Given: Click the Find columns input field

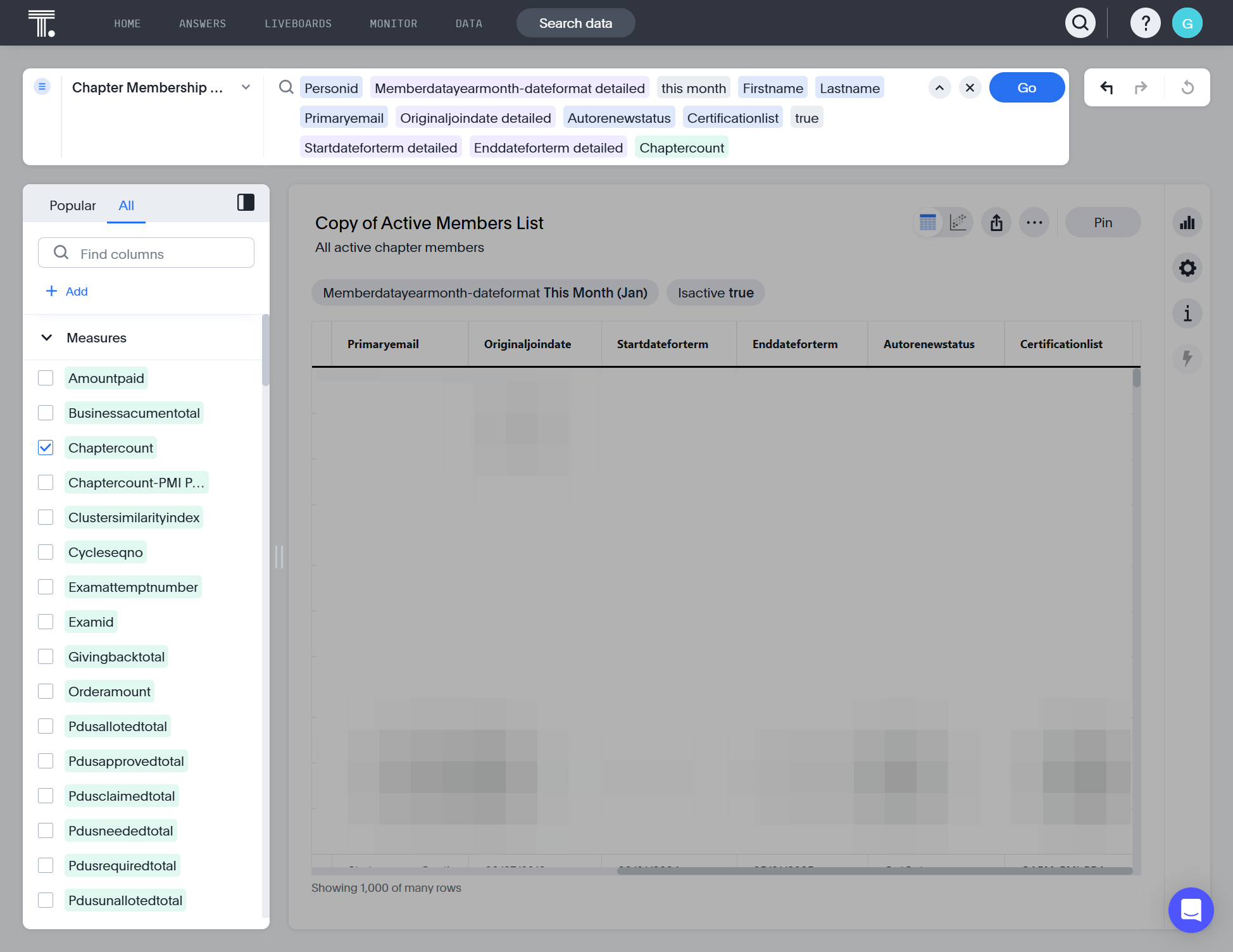Looking at the screenshot, I should pyautogui.click(x=146, y=253).
